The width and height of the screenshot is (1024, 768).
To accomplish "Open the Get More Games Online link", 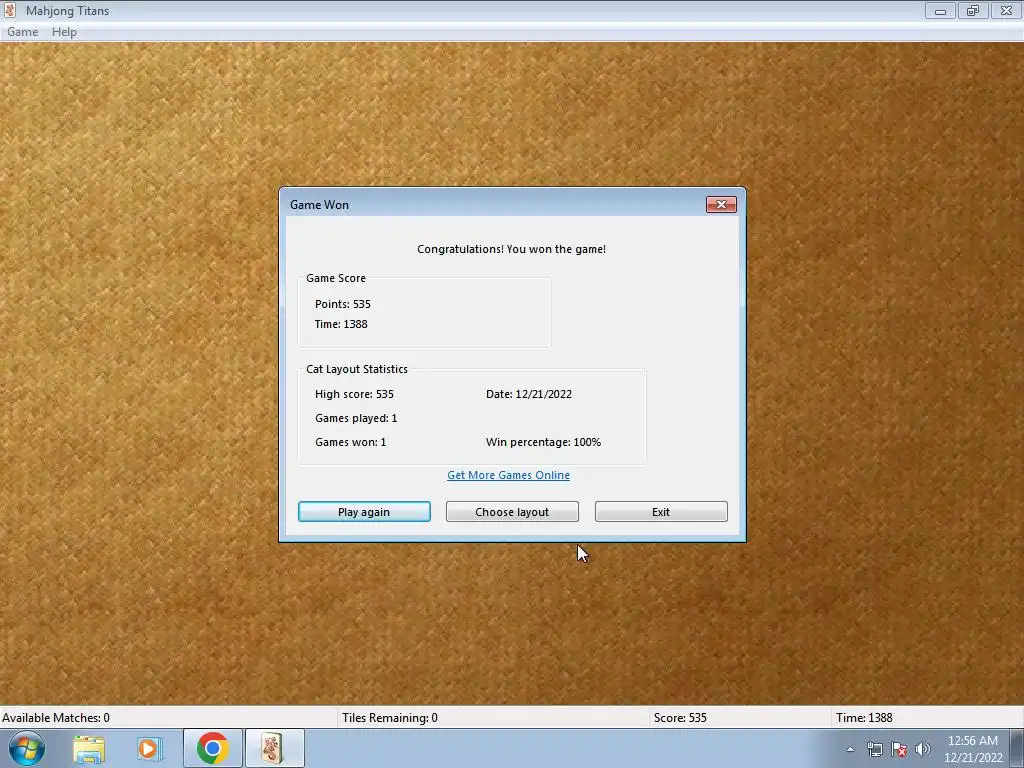I will click(x=508, y=475).
